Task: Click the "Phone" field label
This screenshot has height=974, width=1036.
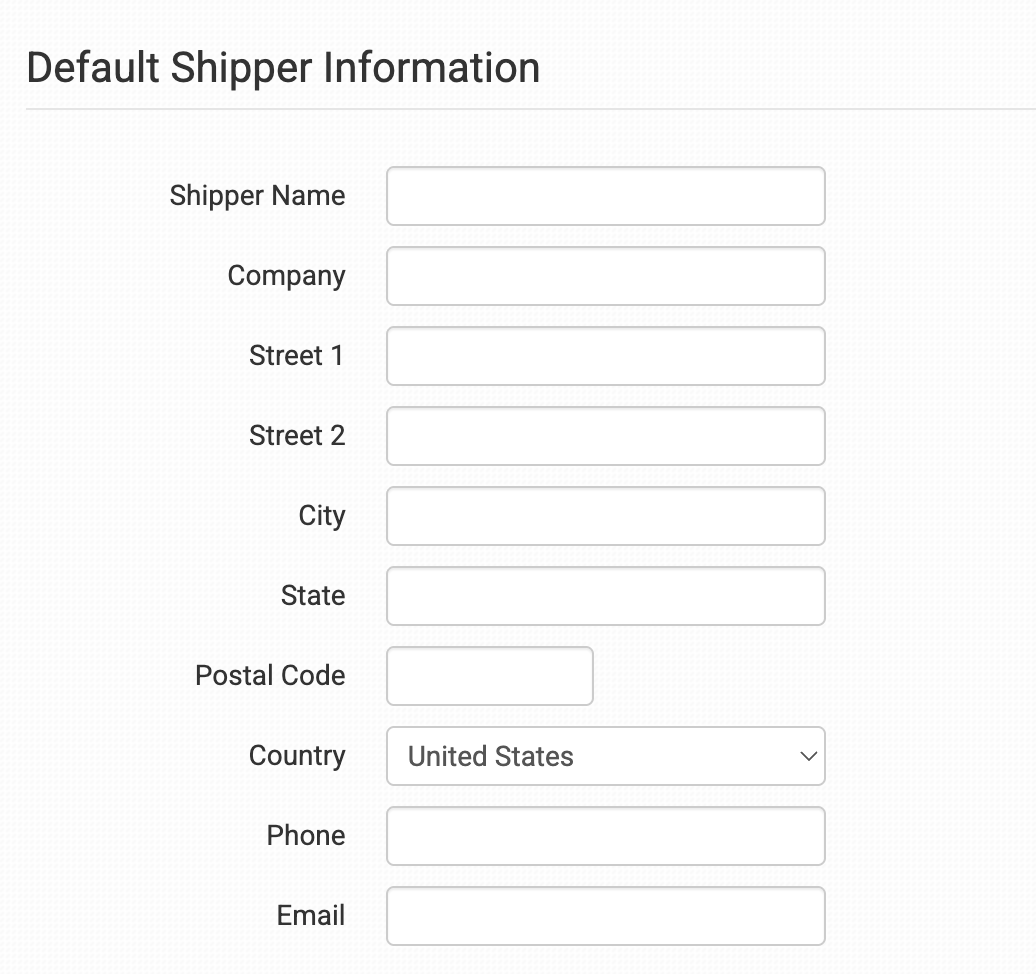Action: [305, 836]
